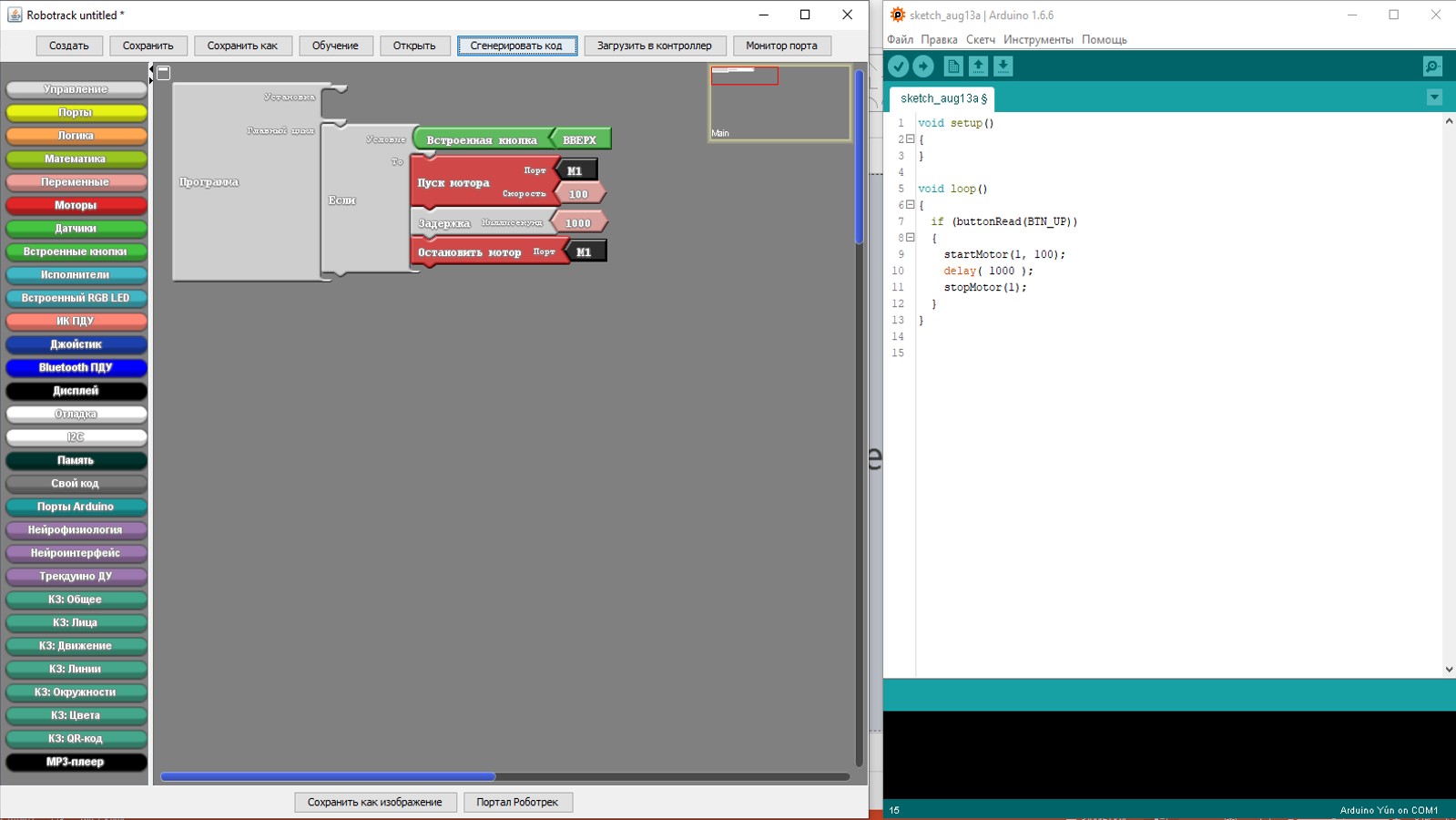Click Обучение button
The height and width of the screenshot is (820, 1456).
tap(335, 46)
